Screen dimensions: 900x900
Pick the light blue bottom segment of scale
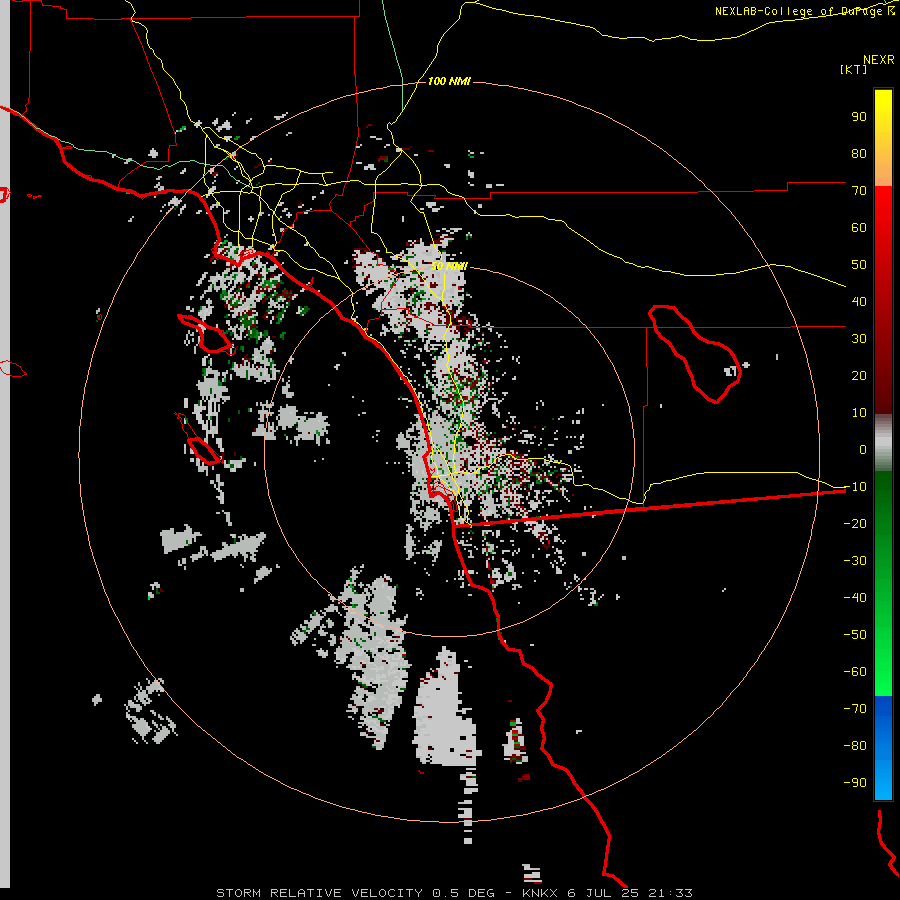pos(883,781)
